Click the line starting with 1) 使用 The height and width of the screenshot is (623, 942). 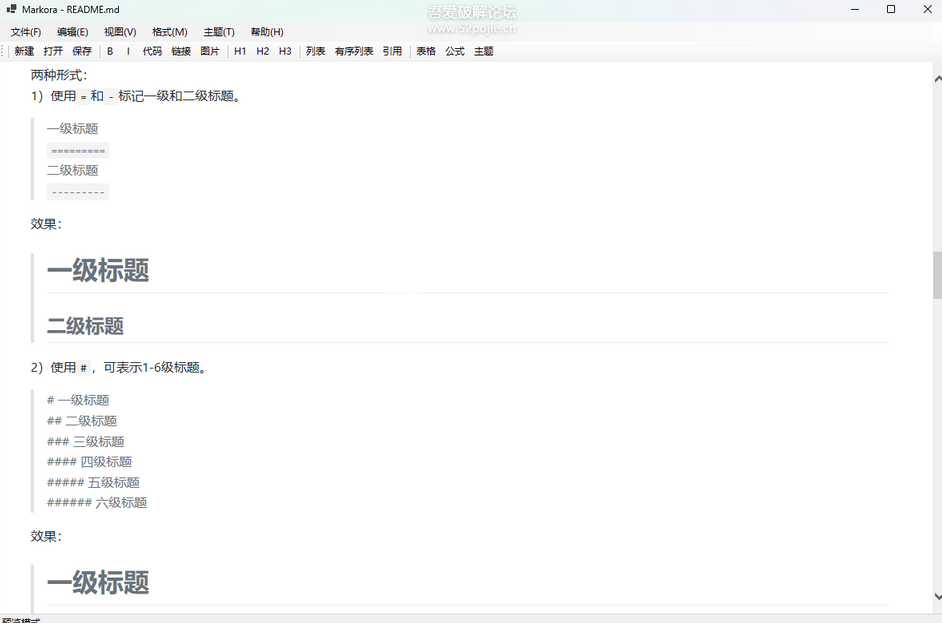click(x=137, y=96)
